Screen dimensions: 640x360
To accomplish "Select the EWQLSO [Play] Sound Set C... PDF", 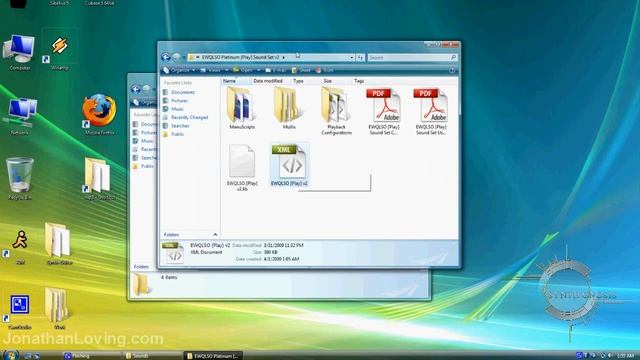I will pyautogui.click(x=384, y=111).
